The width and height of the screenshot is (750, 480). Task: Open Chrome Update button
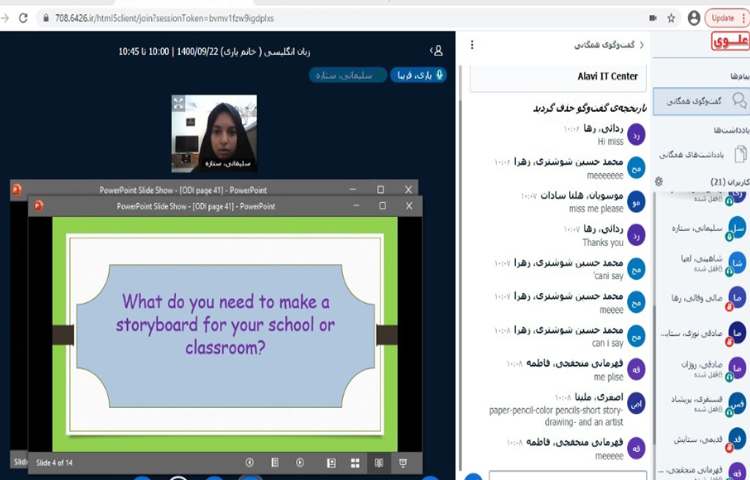[724, 18]
